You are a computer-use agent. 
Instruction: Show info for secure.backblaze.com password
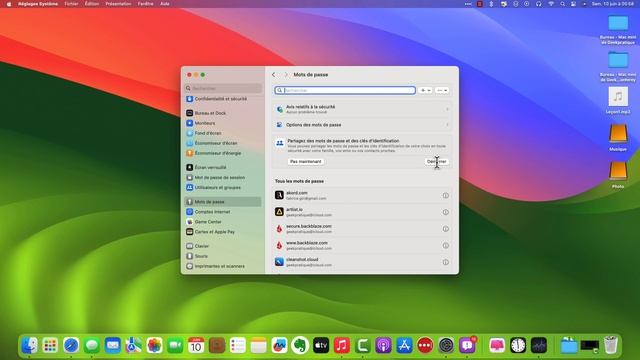[446, 229]
